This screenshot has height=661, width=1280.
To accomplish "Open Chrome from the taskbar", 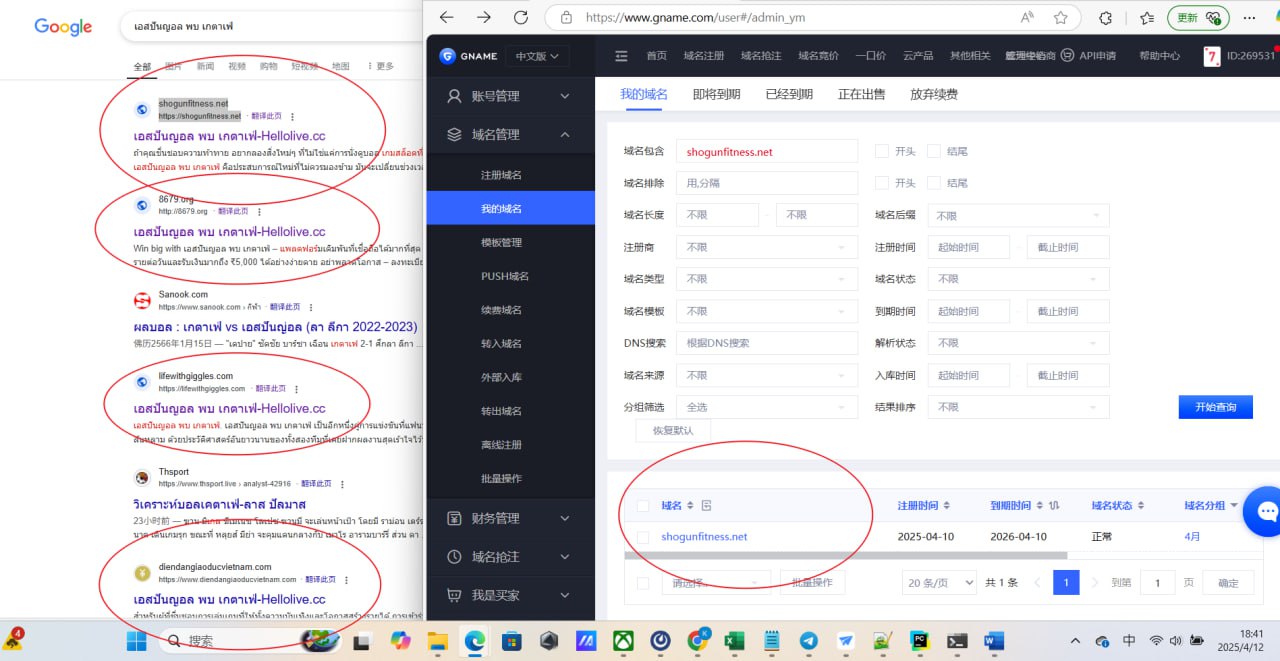I will (x=698, y=641).
